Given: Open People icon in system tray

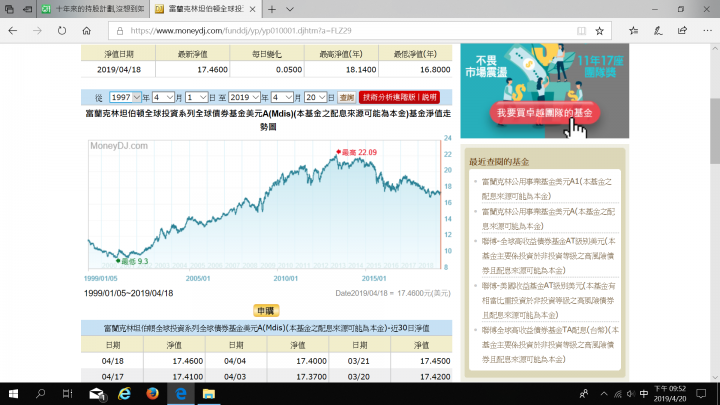Looking at the screenshot, I should [584, 394].
